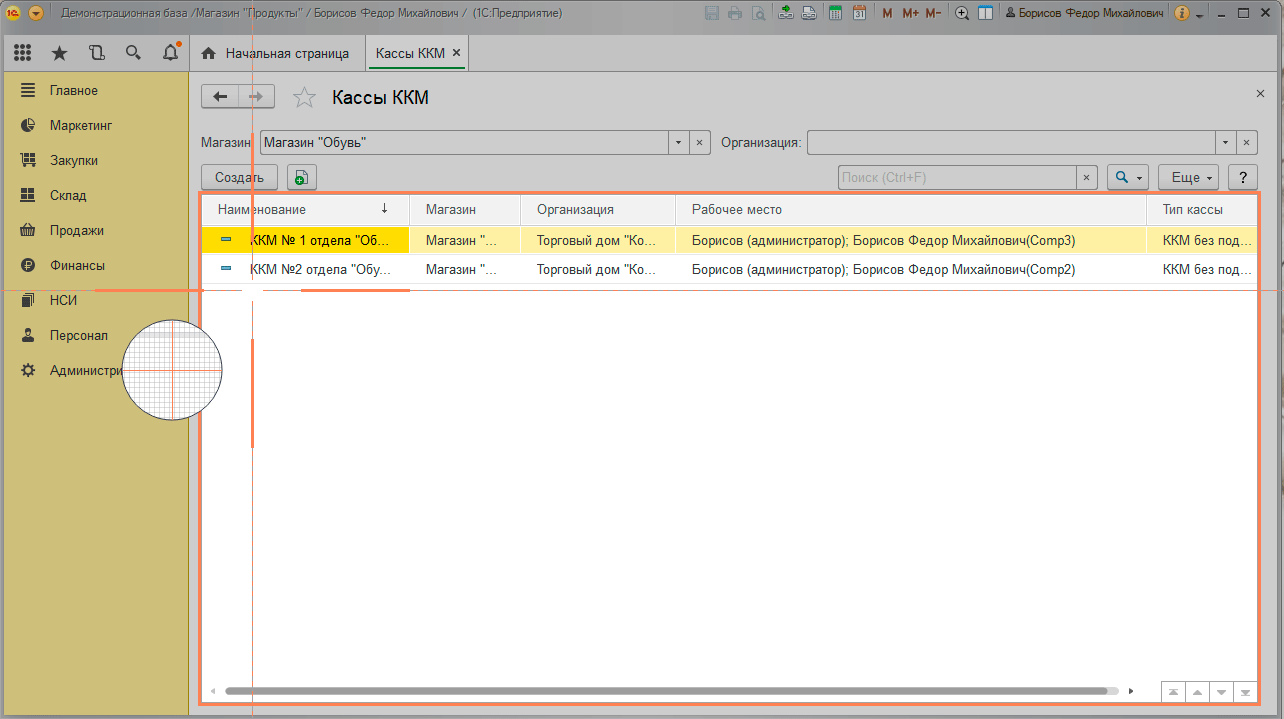The width and height of the screenshot is (1284, 719).
Task: Expand the Магазин dropdown list
Action: [x=678, y=143]
